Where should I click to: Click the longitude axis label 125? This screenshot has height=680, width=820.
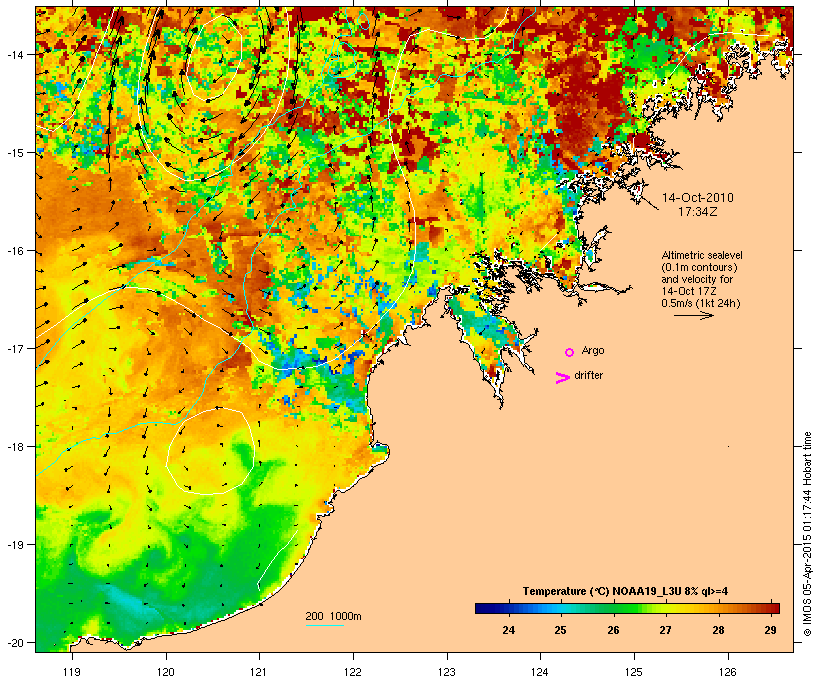tap(634, 672)
